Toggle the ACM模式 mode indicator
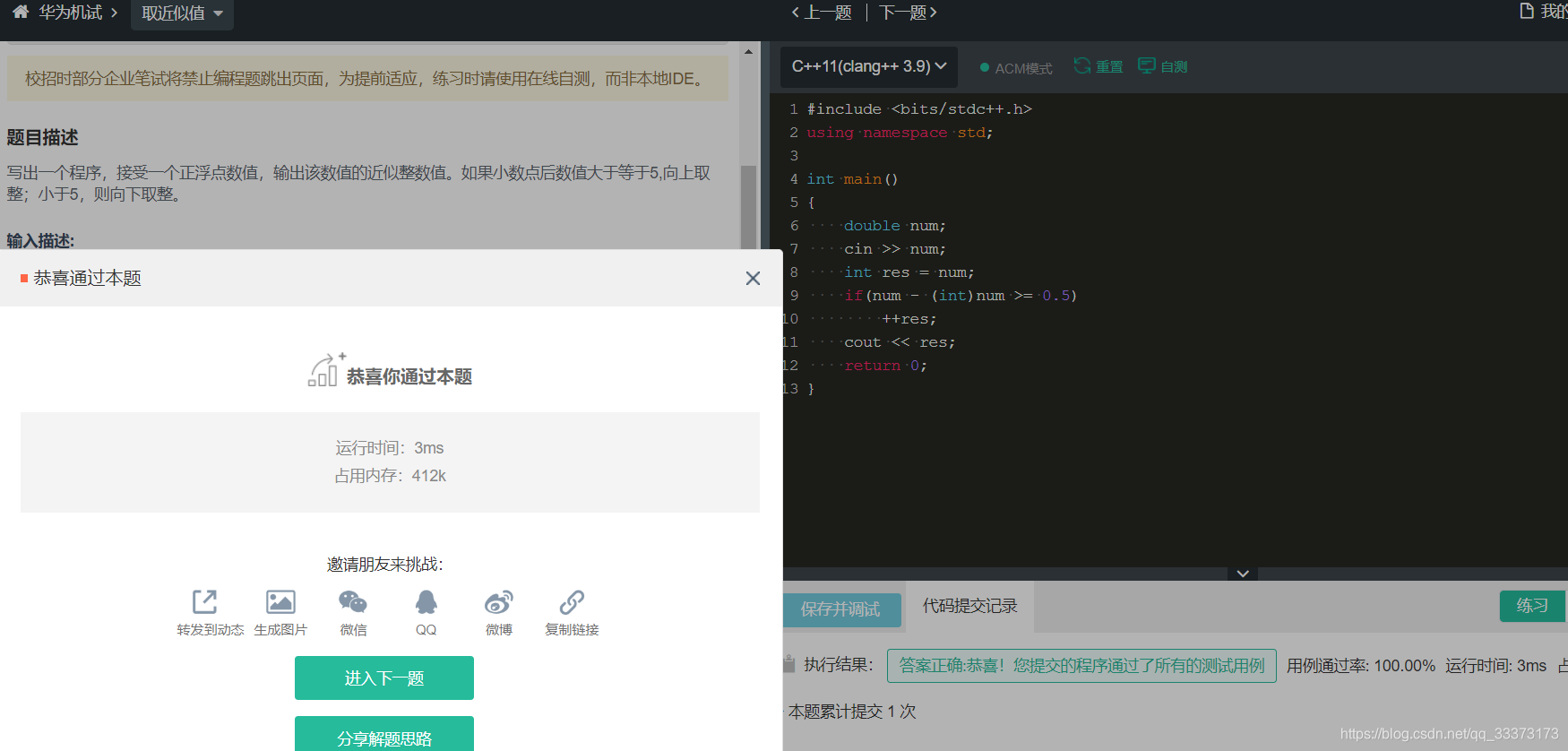This screenshot has width=1568, height=751. tap(1016, 68)
